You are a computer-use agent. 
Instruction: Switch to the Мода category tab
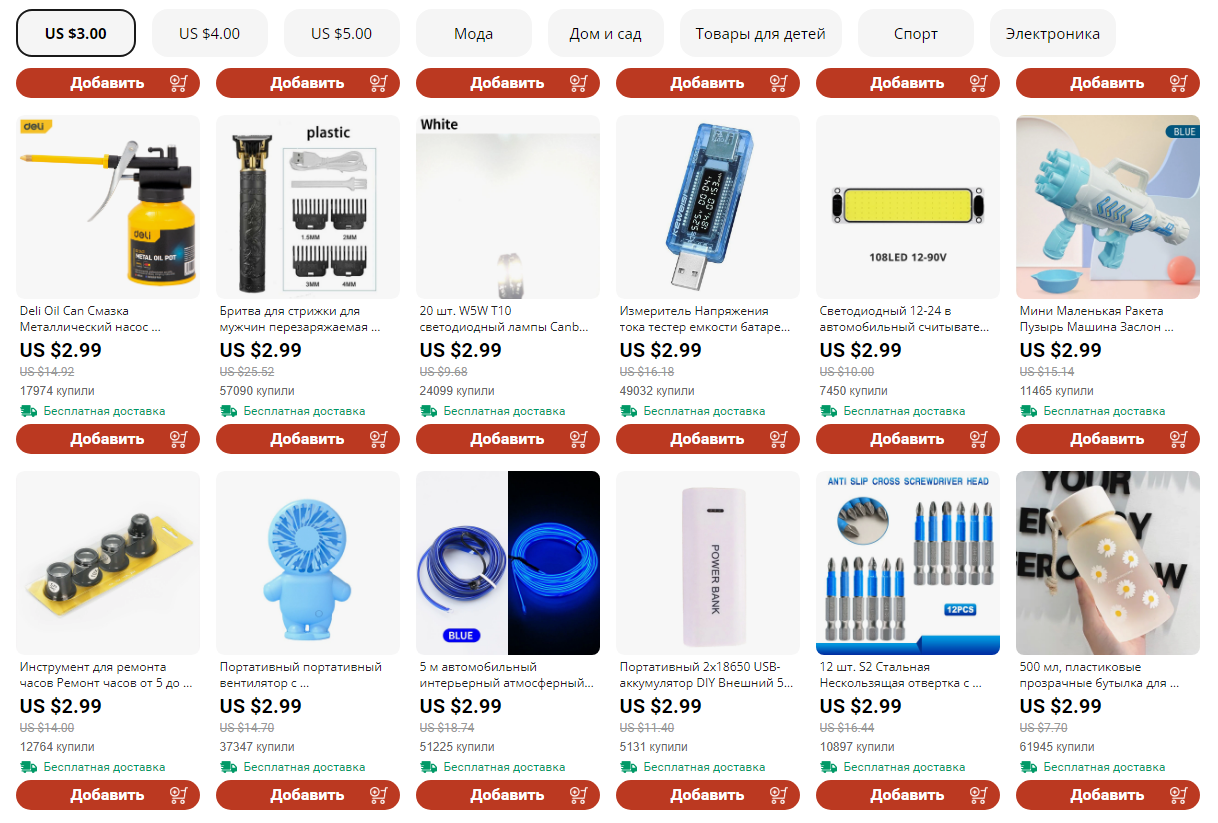pos(474,33)
